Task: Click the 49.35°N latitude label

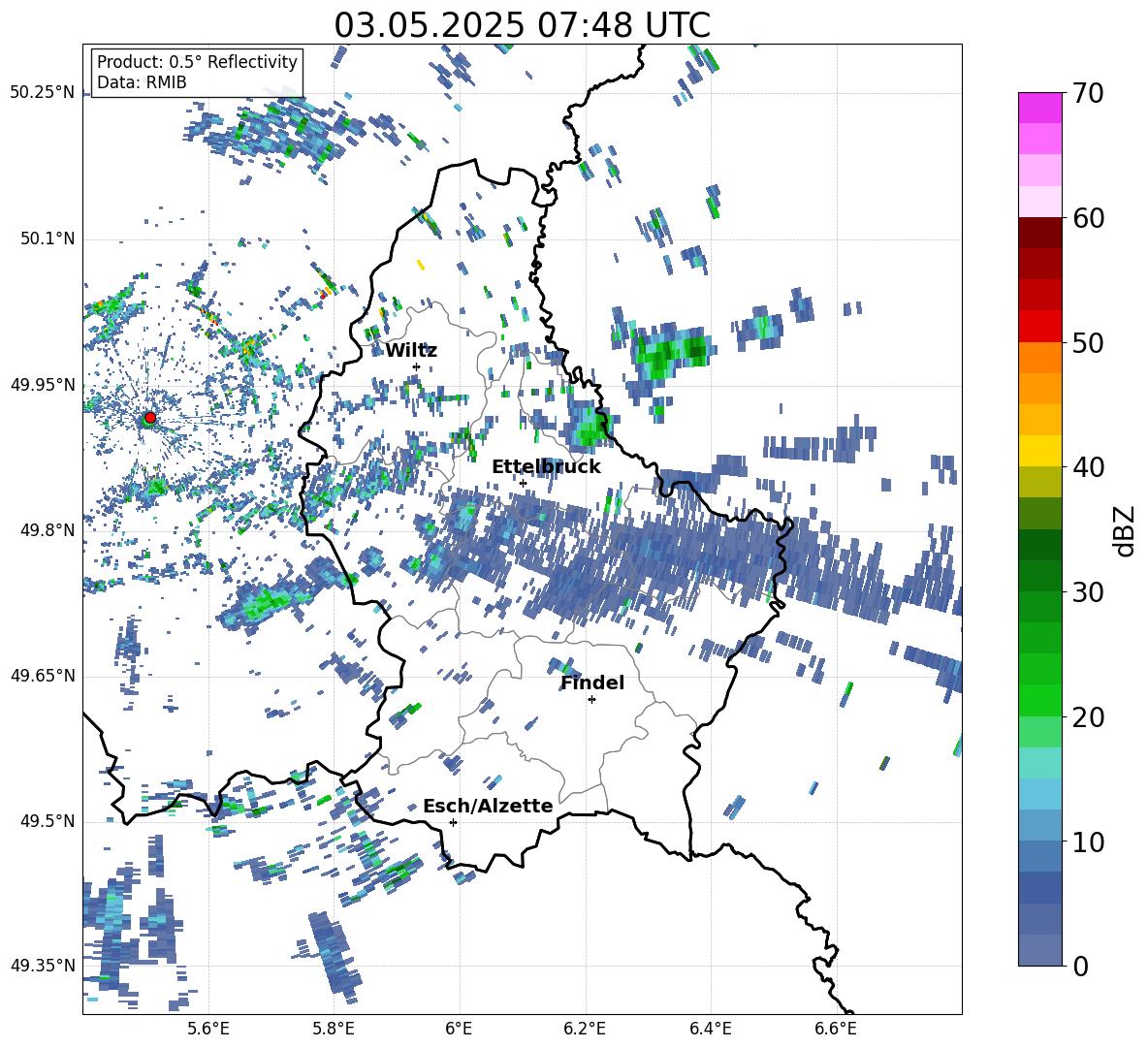Action: tap(43, 966)
